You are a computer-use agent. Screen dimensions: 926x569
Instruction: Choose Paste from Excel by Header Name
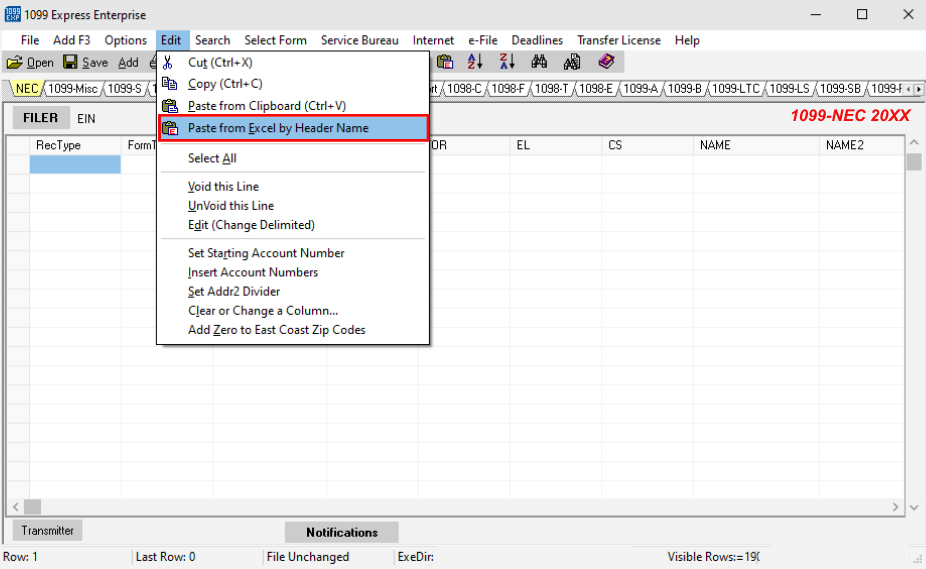(x=293, y=128)
